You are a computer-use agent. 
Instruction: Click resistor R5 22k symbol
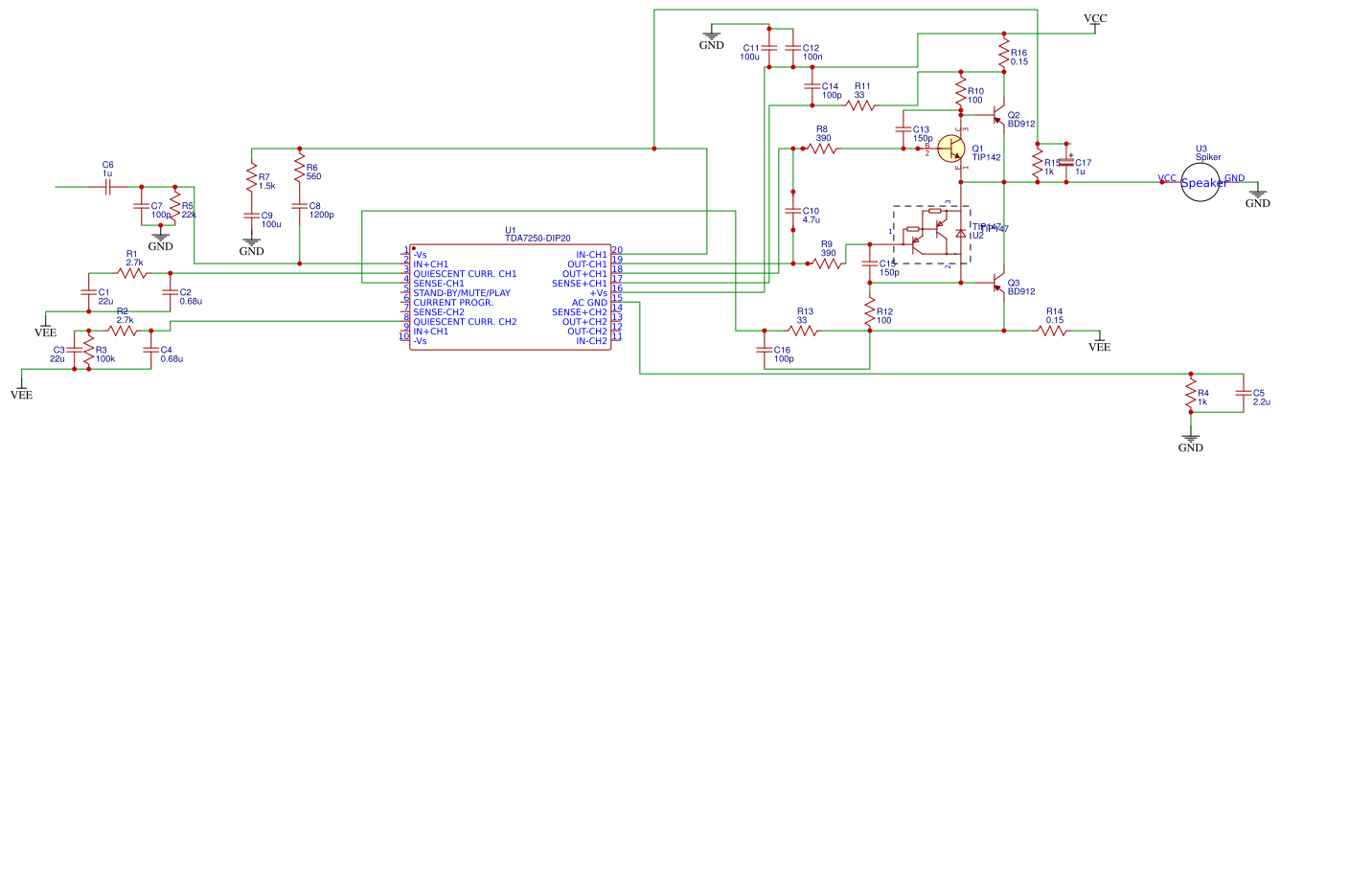click(x=174, y=205)
